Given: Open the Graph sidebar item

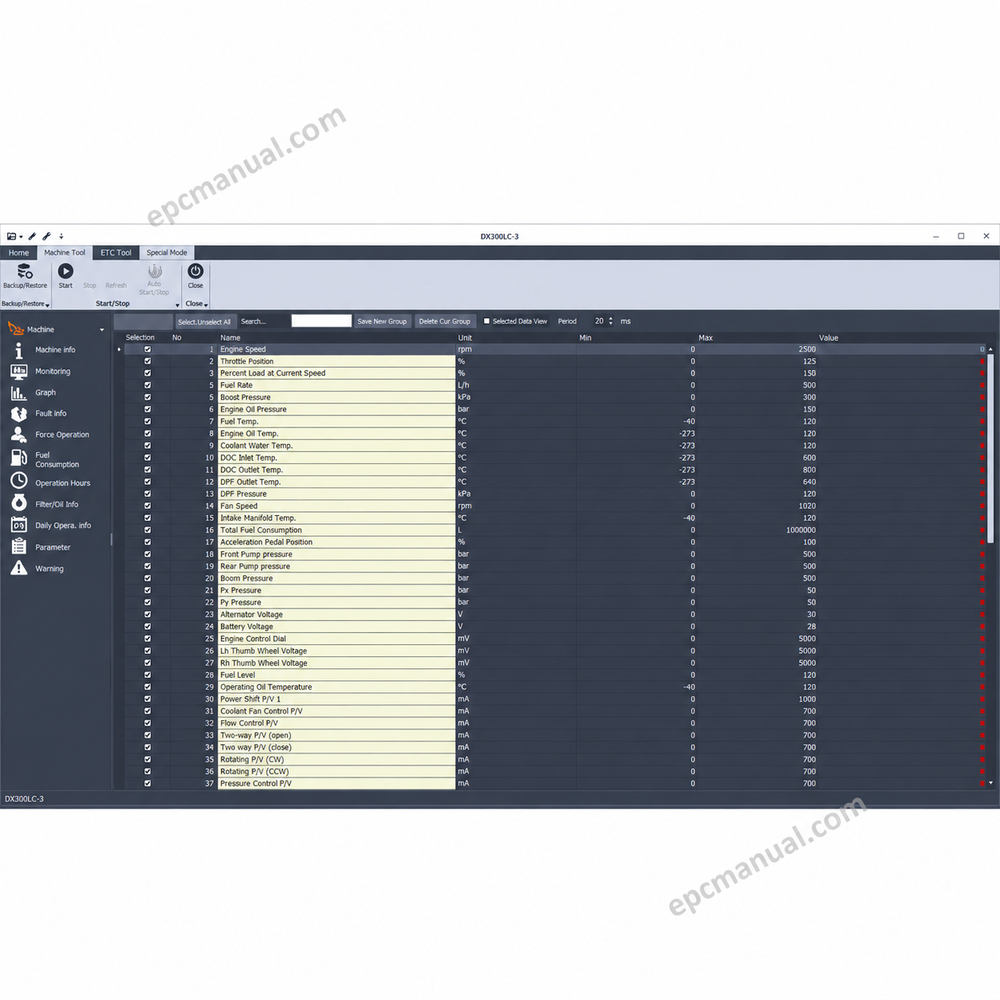Looking at the screenshot, I should click(x=45, y=393).
